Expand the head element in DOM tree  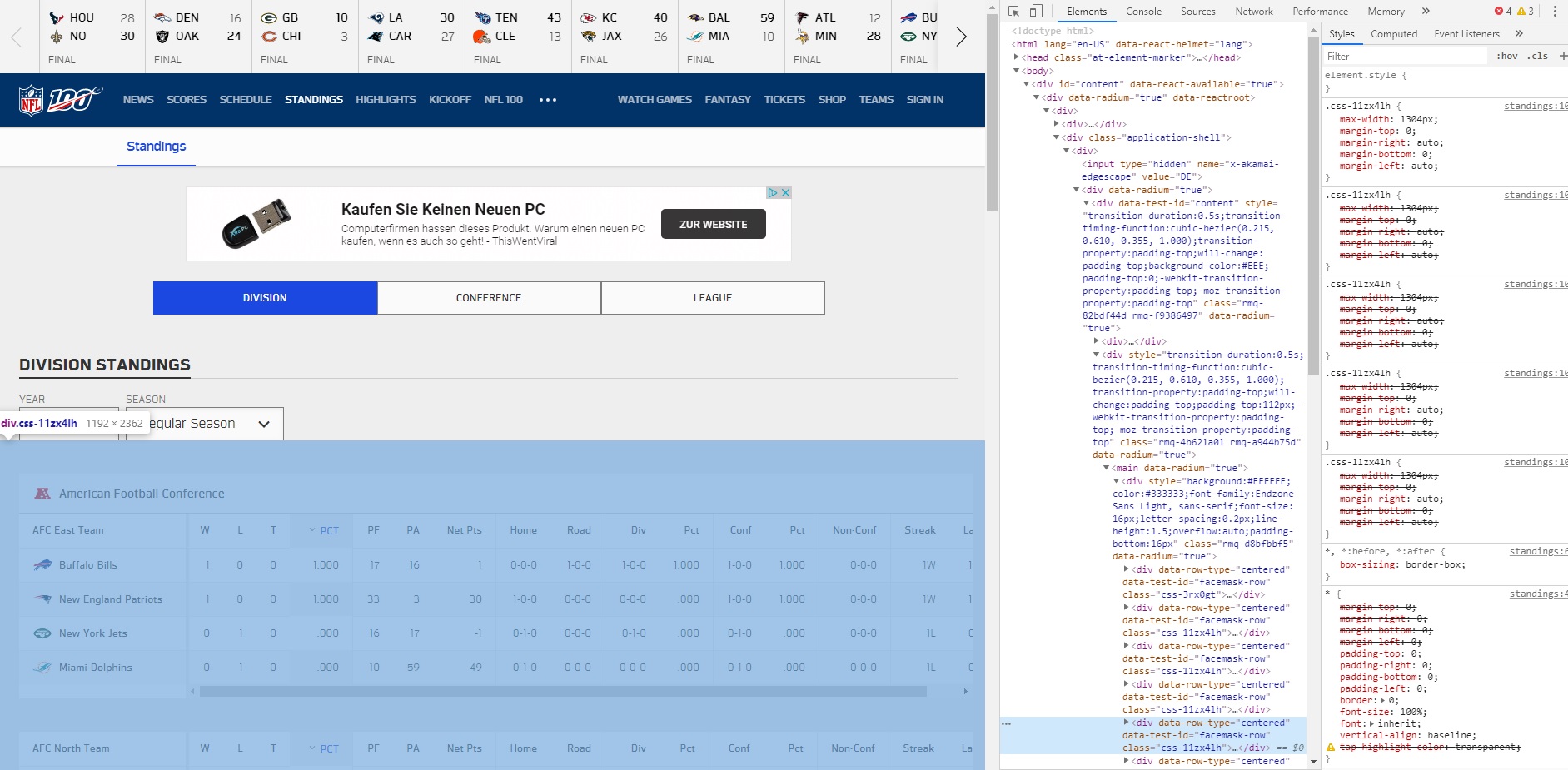tap(1016, 57)
